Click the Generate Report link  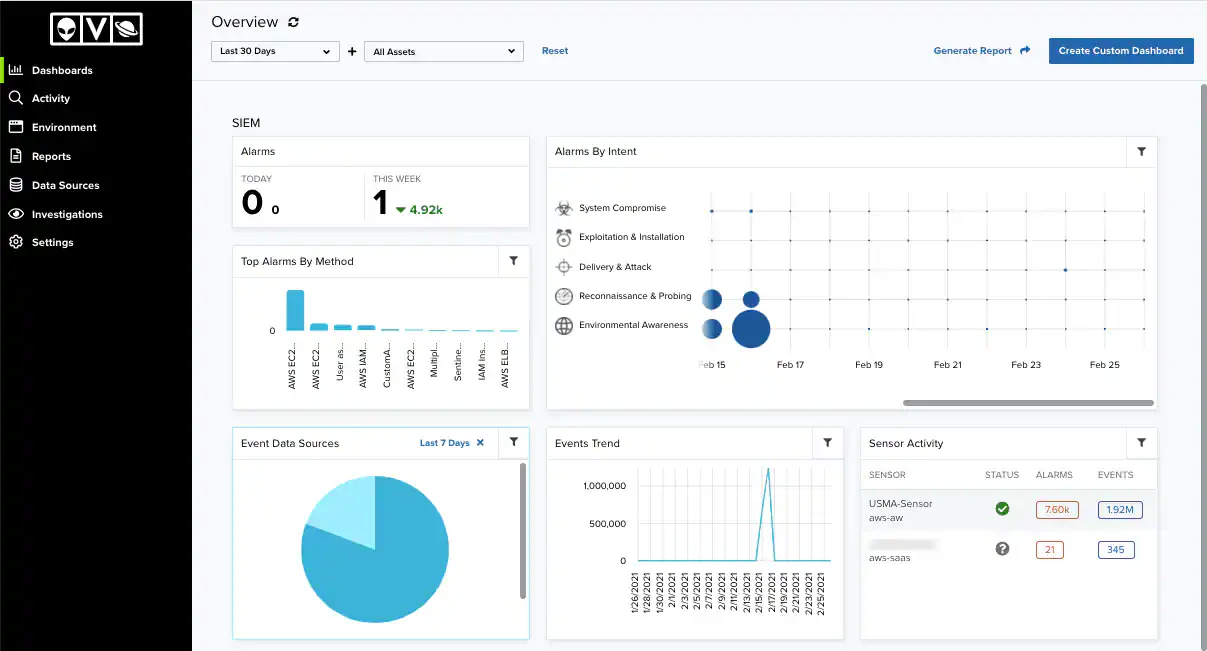coord(972,51)
